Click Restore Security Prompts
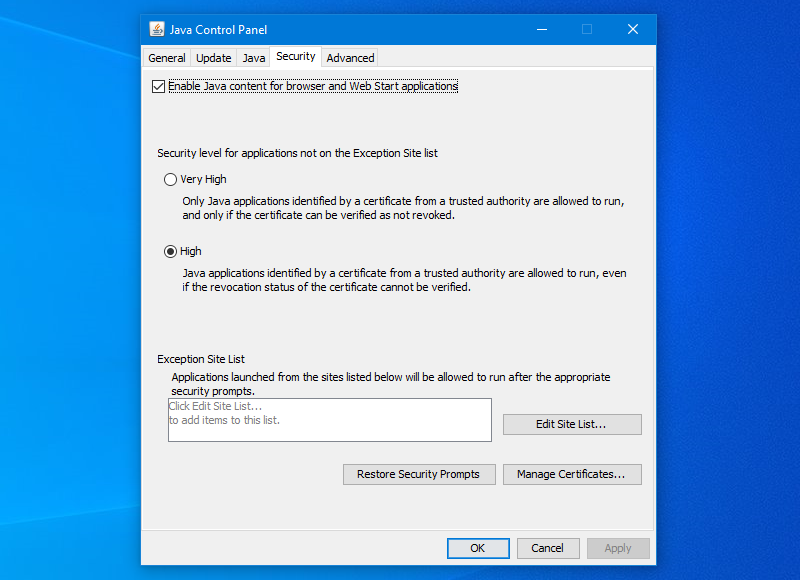The height and width of the screenshot is (580, 800). (x=419, y=474)
